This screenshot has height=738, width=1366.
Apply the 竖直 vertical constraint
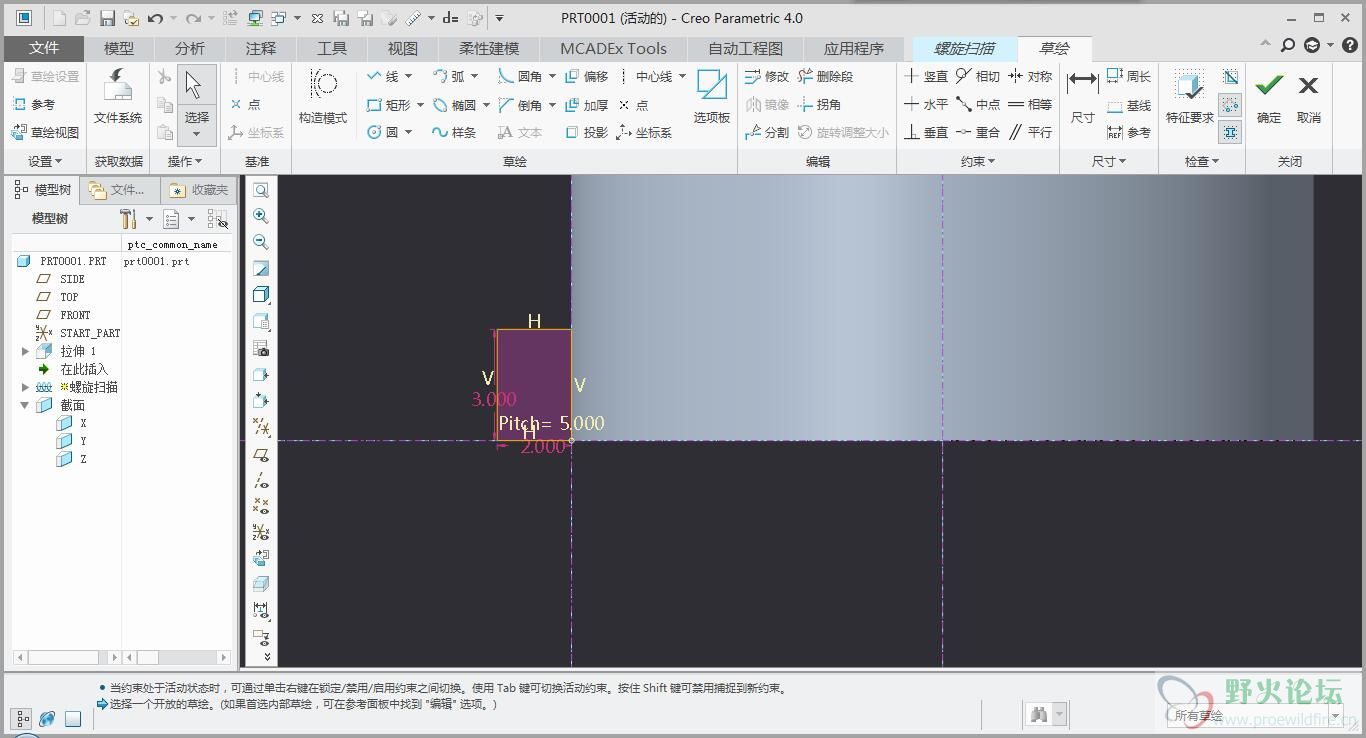926,76
